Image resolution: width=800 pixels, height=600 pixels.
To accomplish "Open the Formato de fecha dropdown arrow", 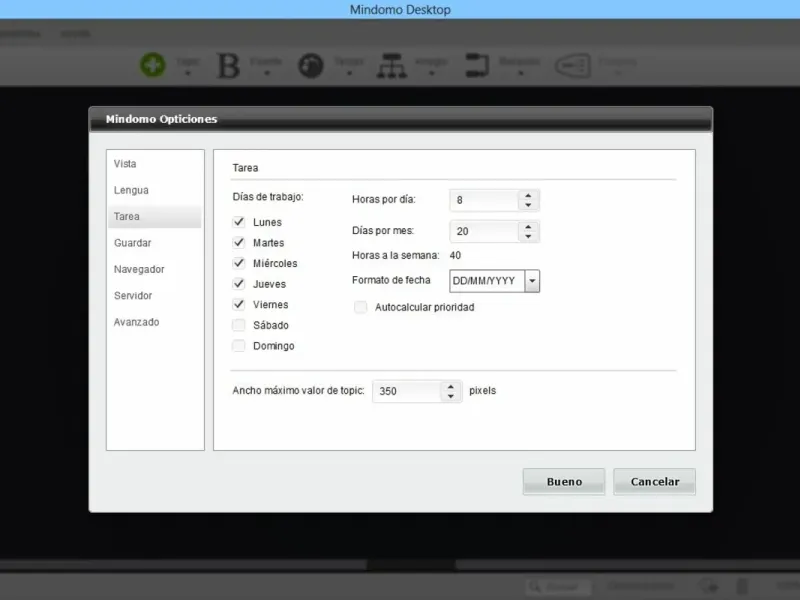I will pos(532,281).
